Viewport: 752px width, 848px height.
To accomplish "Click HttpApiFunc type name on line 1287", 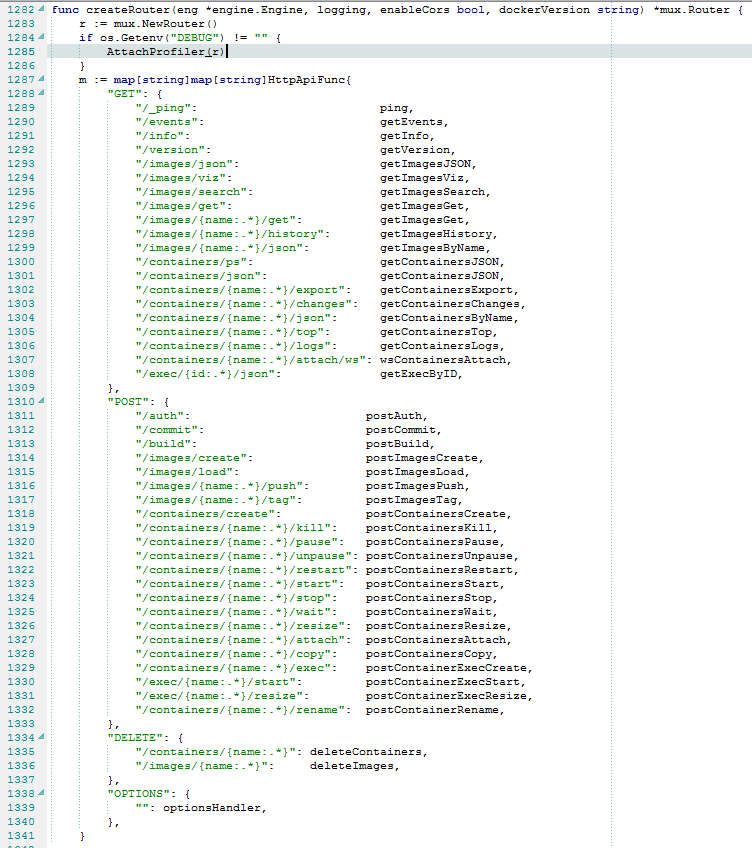I will (306, 80).
